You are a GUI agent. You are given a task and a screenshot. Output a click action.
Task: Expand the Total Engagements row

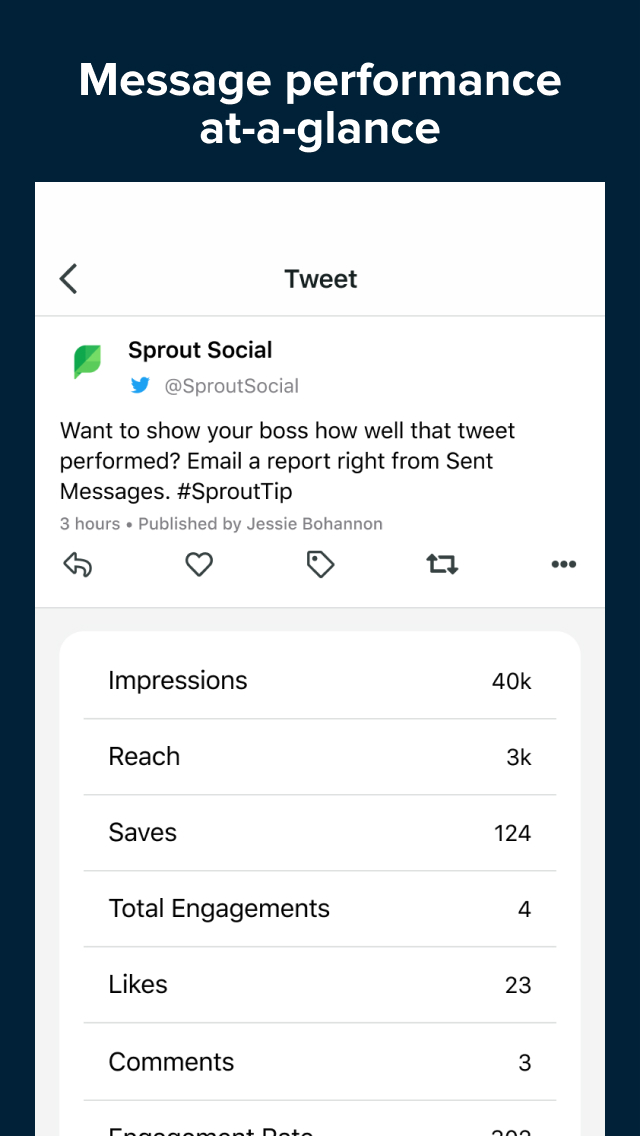(x=320, y=908)
